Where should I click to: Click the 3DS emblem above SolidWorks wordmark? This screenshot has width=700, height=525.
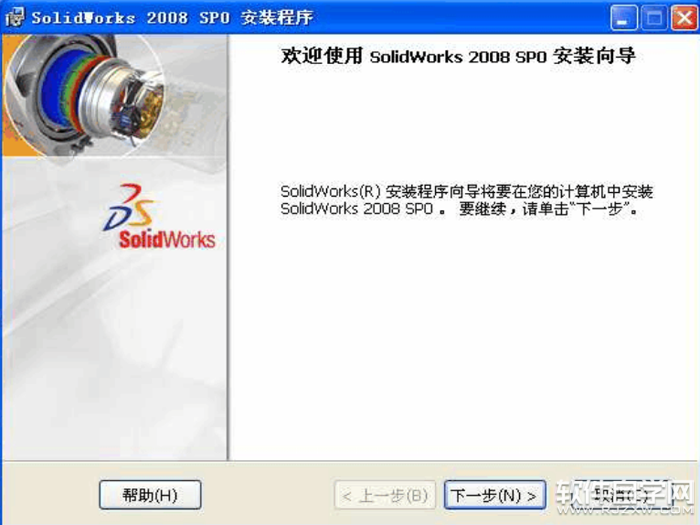(x=128, y=207)
